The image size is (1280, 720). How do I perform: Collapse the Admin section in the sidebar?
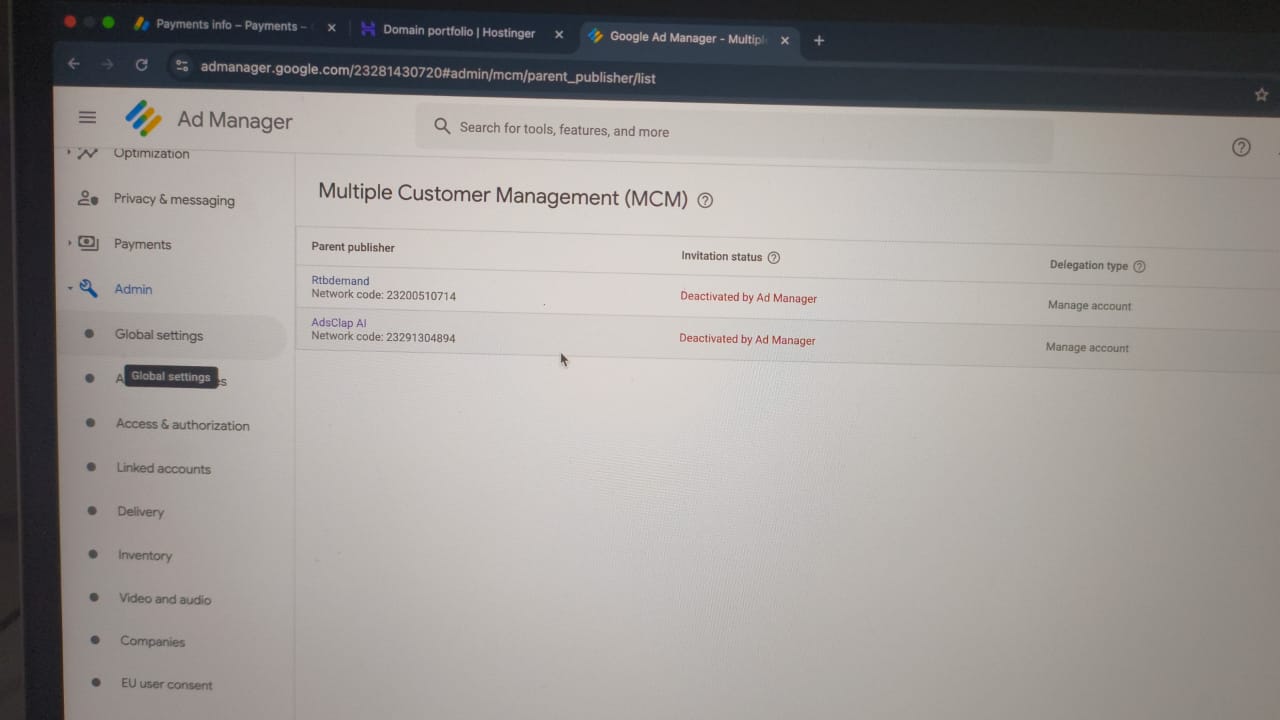pos(70,289)
